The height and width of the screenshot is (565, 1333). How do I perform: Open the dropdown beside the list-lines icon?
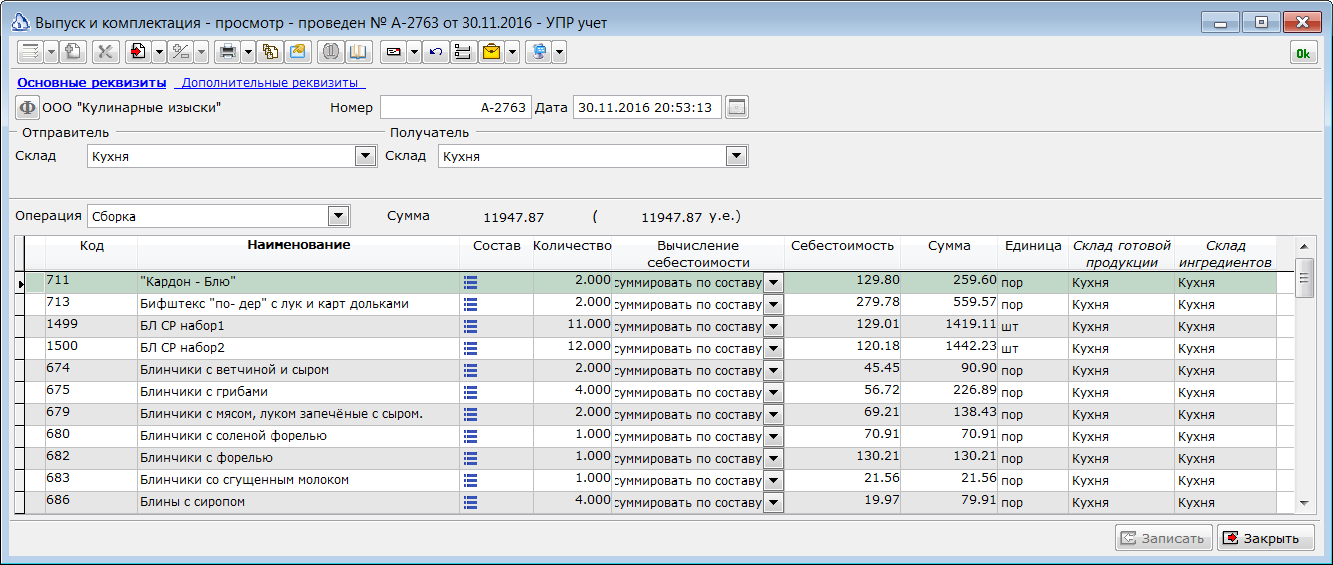(51, 52)
